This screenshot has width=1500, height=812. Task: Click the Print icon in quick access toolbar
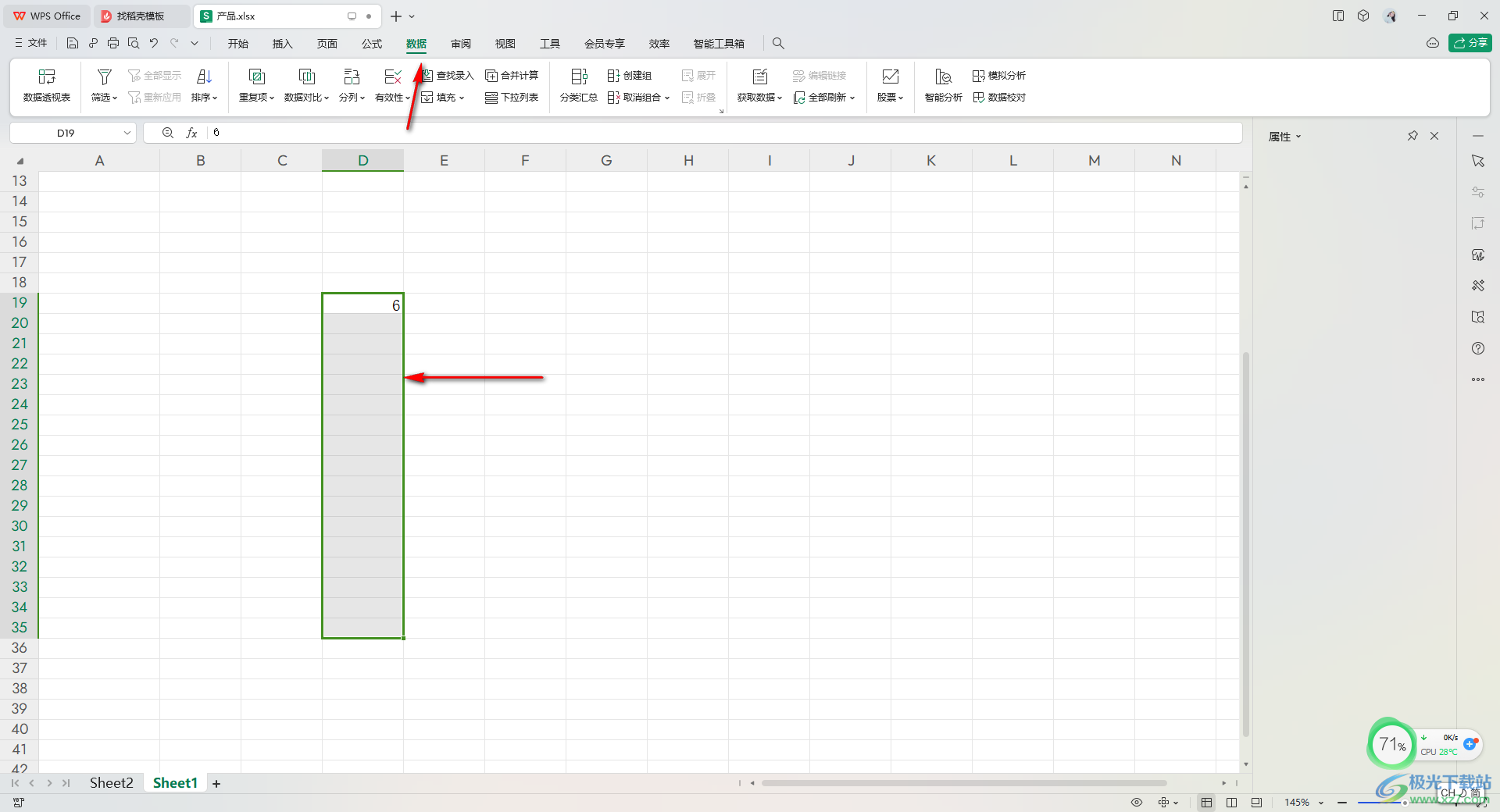(x=113, y=44)
